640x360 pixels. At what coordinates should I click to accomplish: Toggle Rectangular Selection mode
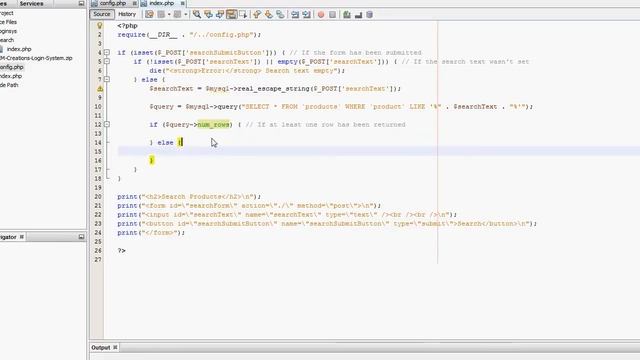tap(243, 14)
